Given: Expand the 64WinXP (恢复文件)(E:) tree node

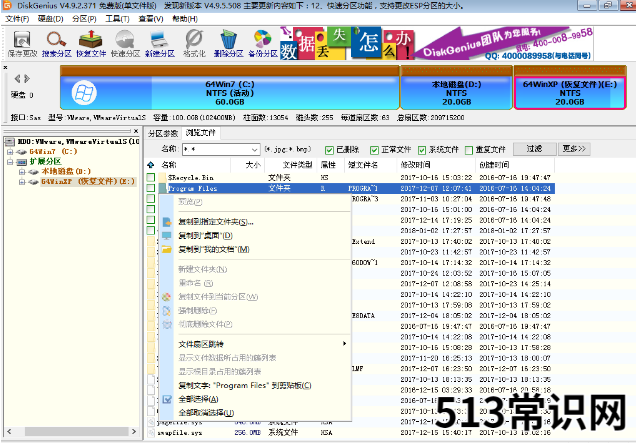Looking at the screenshot, I should point(22,182).
